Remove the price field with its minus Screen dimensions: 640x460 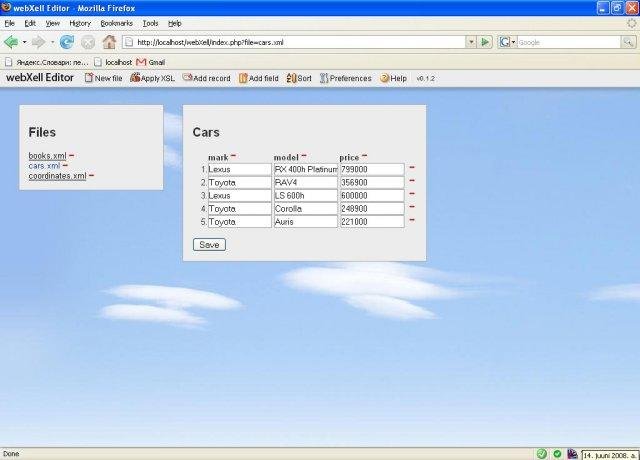[364, 155]
